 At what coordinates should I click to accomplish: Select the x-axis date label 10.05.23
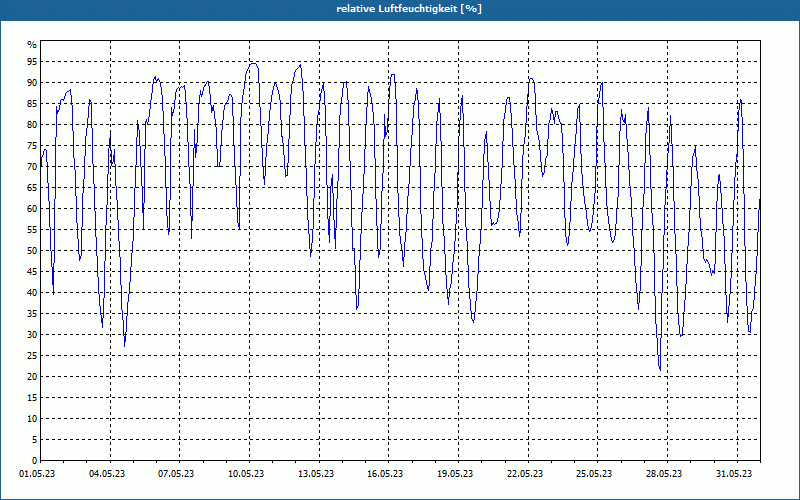[246, 474]
